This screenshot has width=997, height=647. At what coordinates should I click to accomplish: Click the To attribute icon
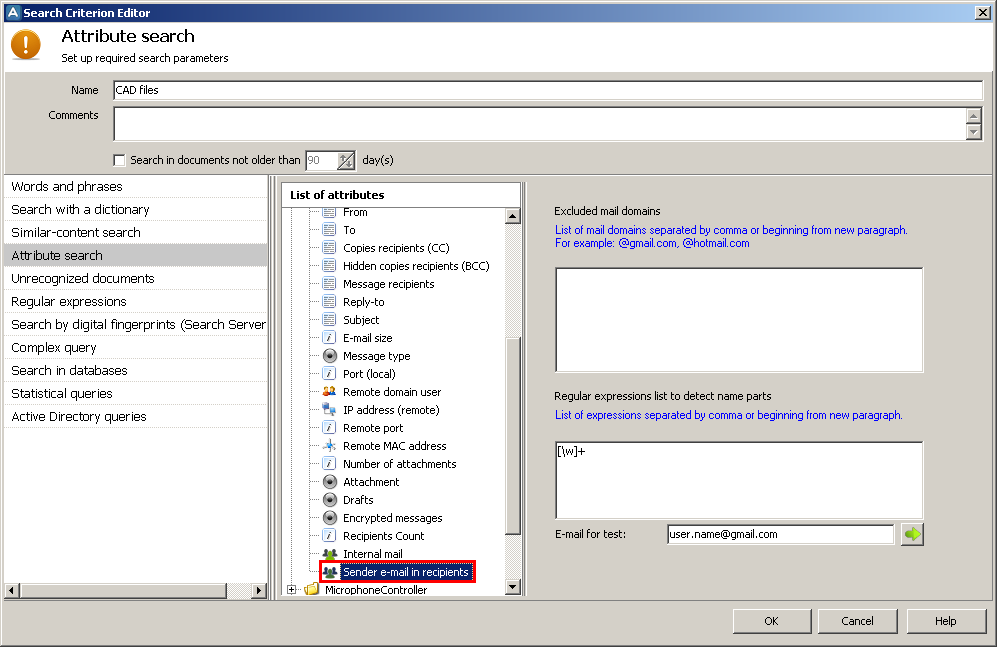coord(329,230)
